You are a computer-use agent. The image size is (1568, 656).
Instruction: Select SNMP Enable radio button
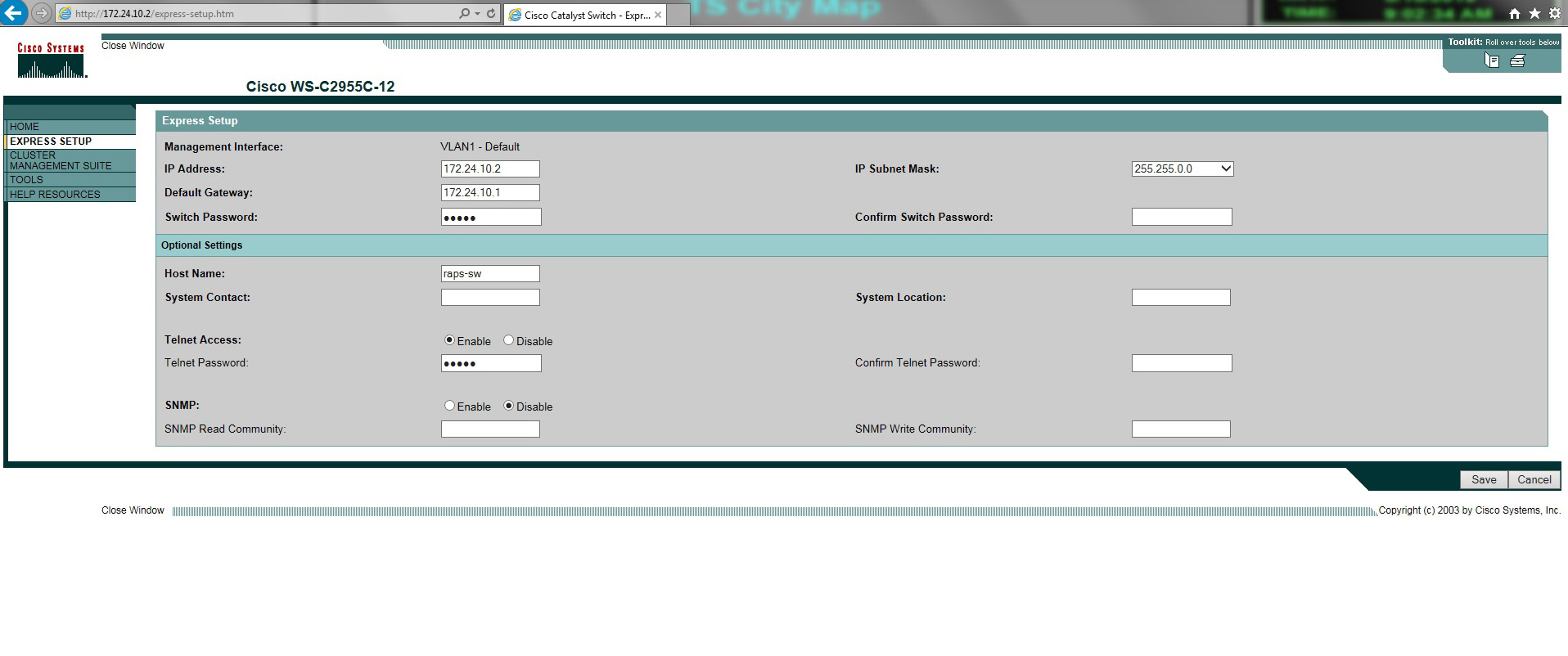pyautogui.click(x=449, y=406)
